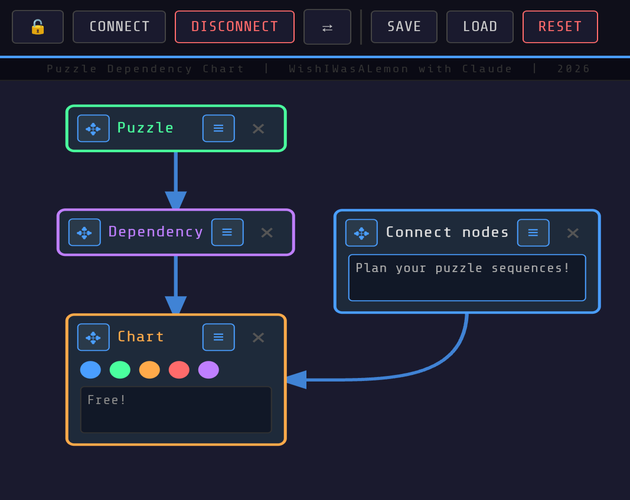Click the 'Chart' node title

(x=141, y=336)
